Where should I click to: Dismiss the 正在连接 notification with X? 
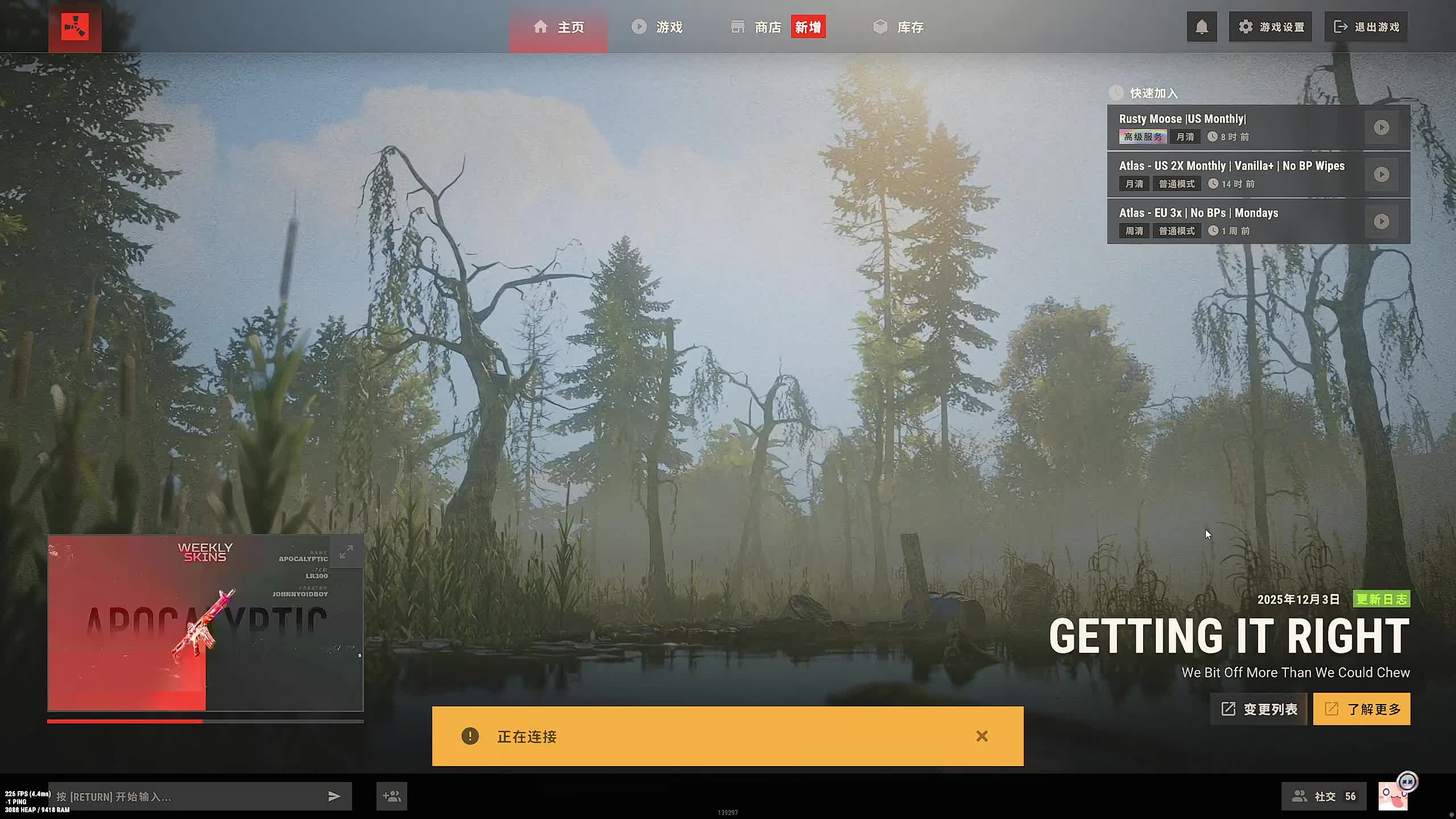[982, 736]
